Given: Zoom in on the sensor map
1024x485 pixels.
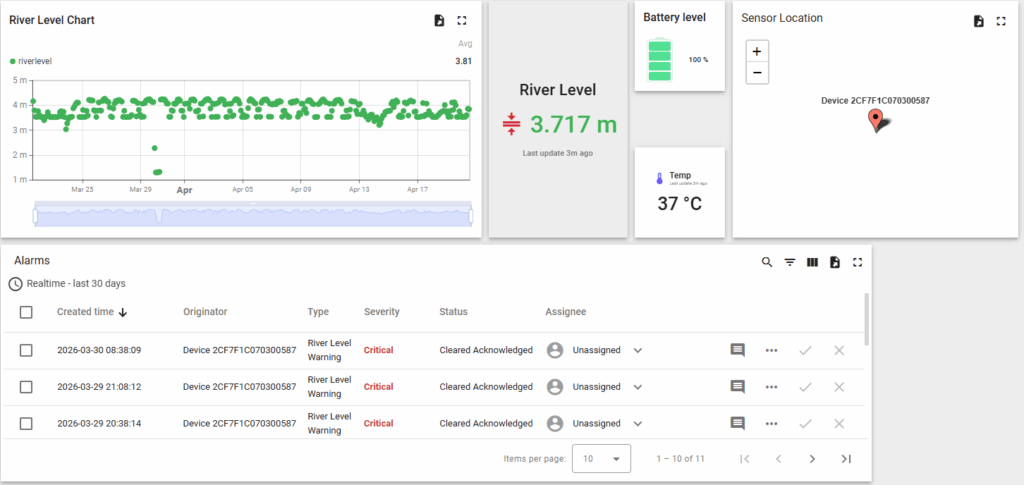Looking at the screenshot, I should [757, 52].
